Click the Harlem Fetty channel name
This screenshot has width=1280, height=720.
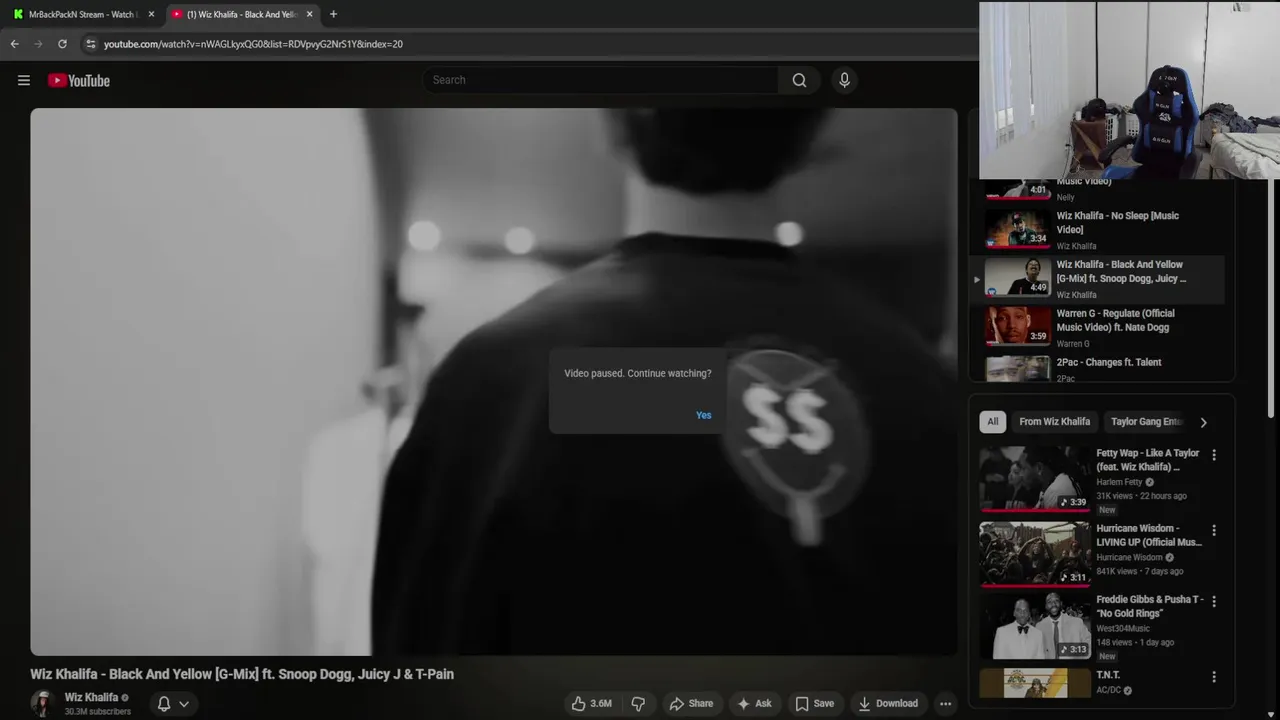click(x=1119, y=482)
